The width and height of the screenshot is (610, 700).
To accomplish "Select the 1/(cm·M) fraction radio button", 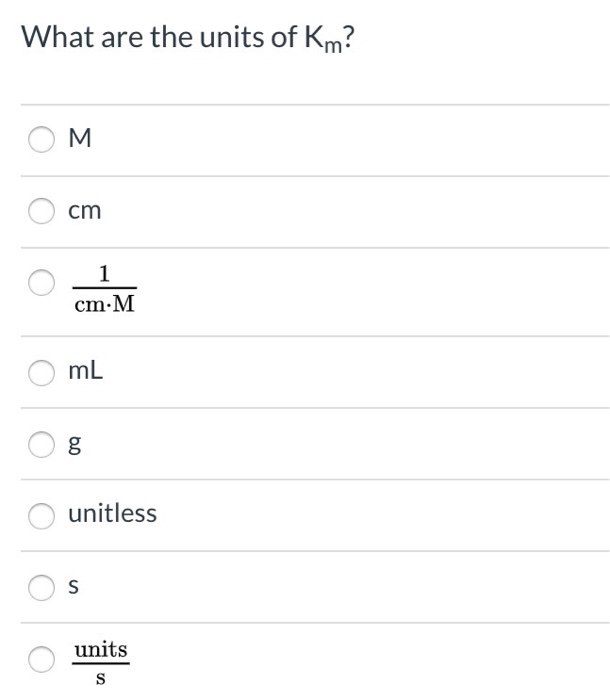I will [x=42, y=282].
